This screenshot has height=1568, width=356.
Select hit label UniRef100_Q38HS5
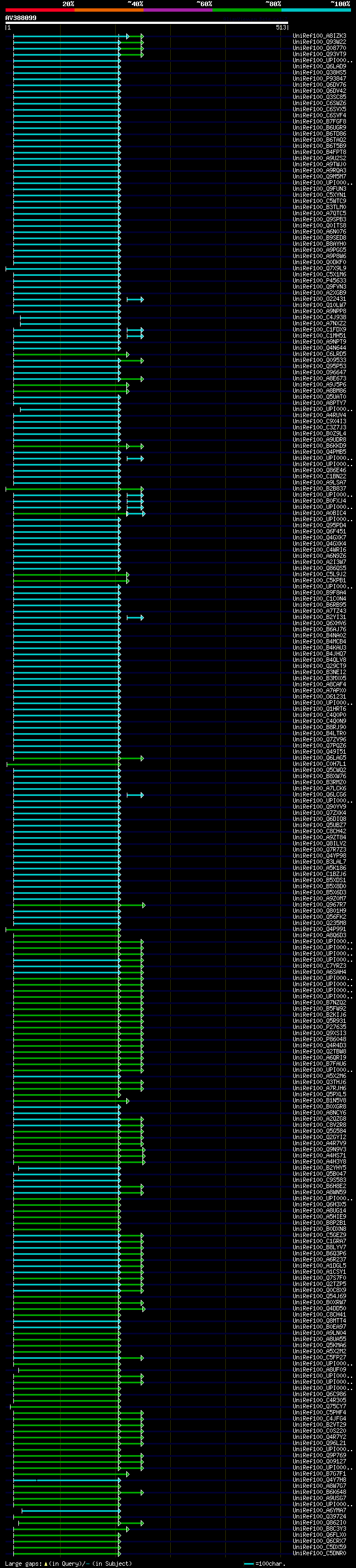319,72
